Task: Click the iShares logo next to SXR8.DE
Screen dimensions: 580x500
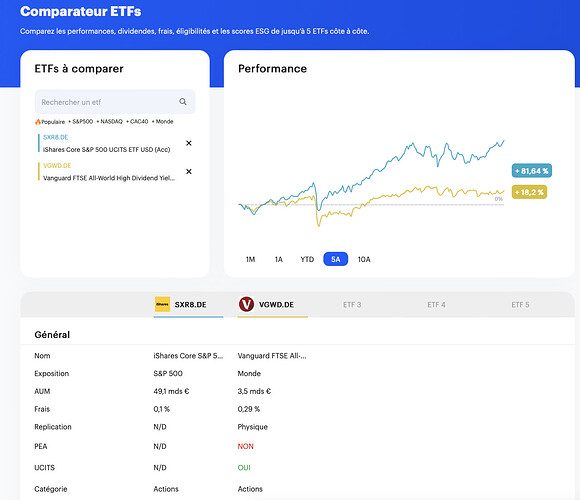Action: (x=162, y=304)
